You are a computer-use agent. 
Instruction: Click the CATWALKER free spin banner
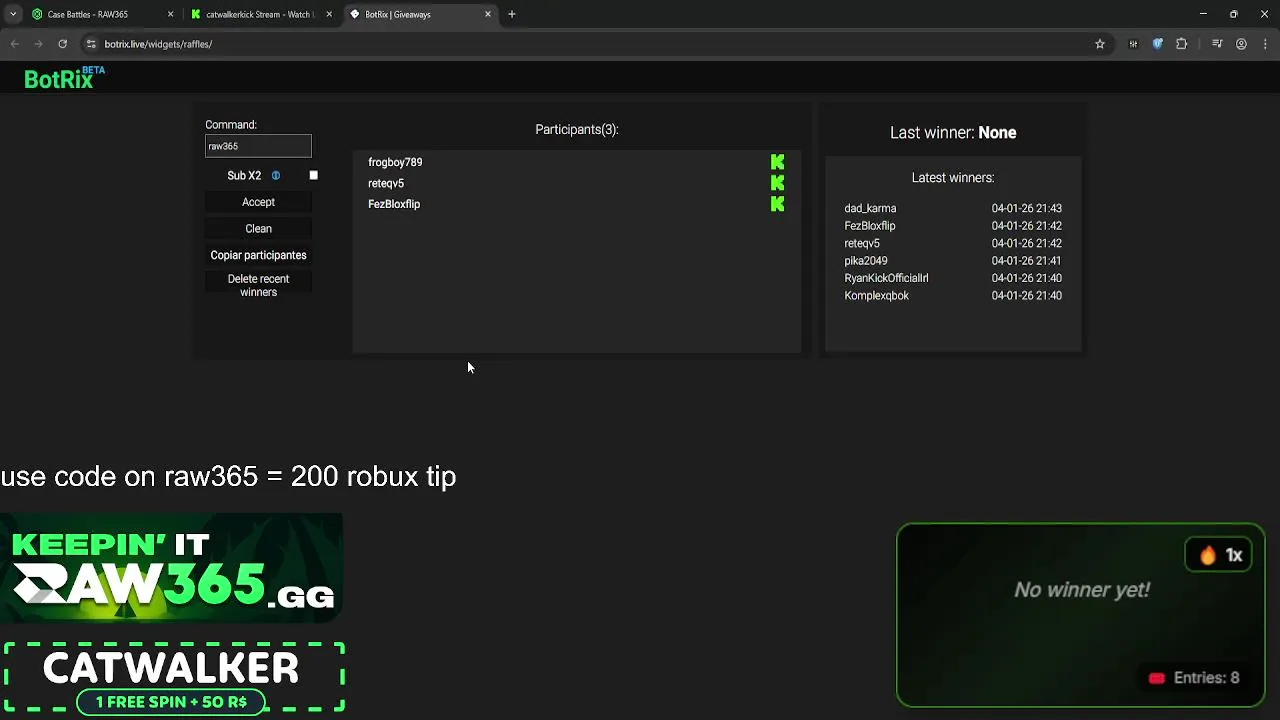point(173,678)
